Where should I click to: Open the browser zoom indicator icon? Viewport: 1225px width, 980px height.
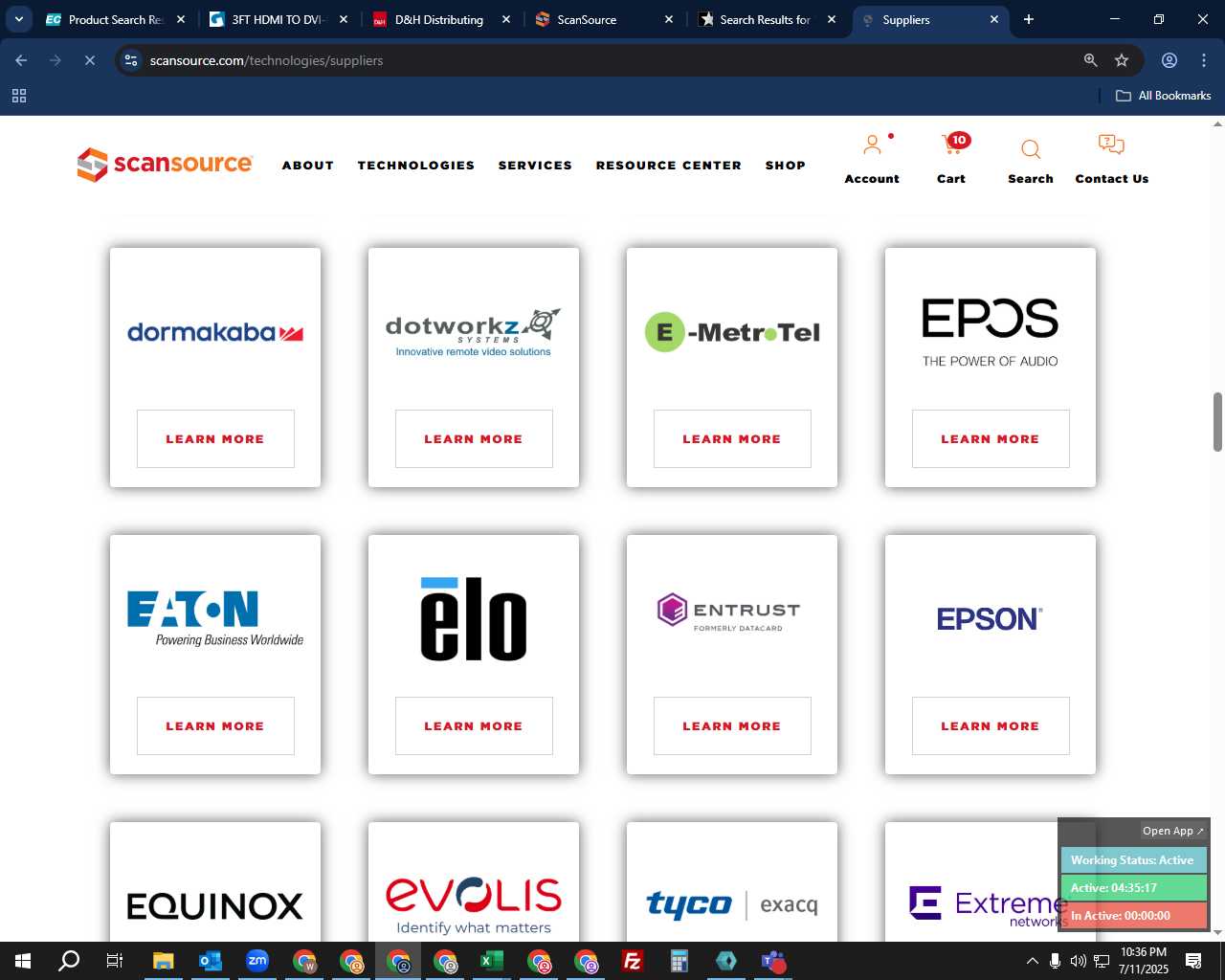1090,60
